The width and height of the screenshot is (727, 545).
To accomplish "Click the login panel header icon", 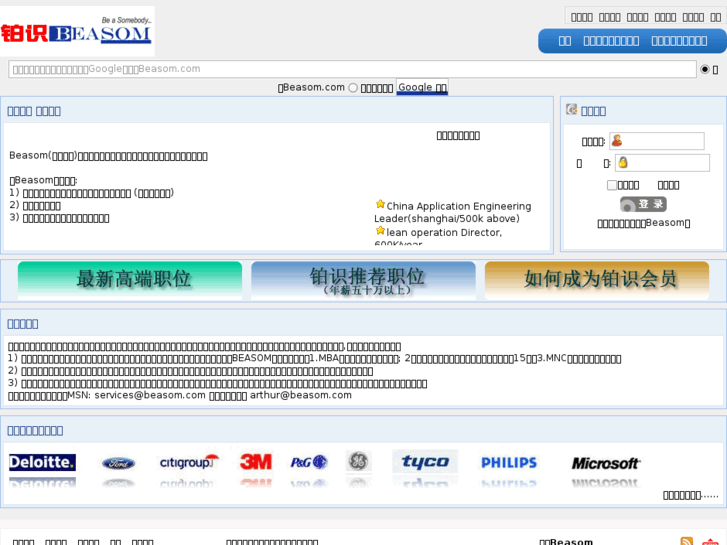I will 571,109.
